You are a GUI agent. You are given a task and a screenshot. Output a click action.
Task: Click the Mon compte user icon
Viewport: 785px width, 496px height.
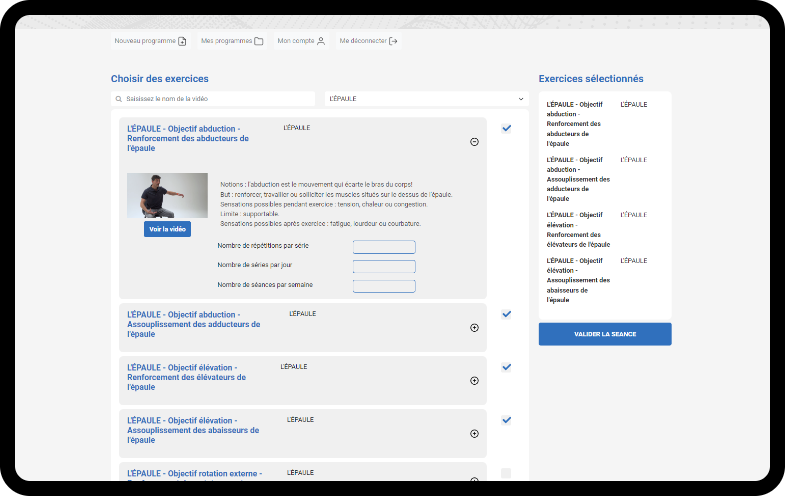coord(321,41)
